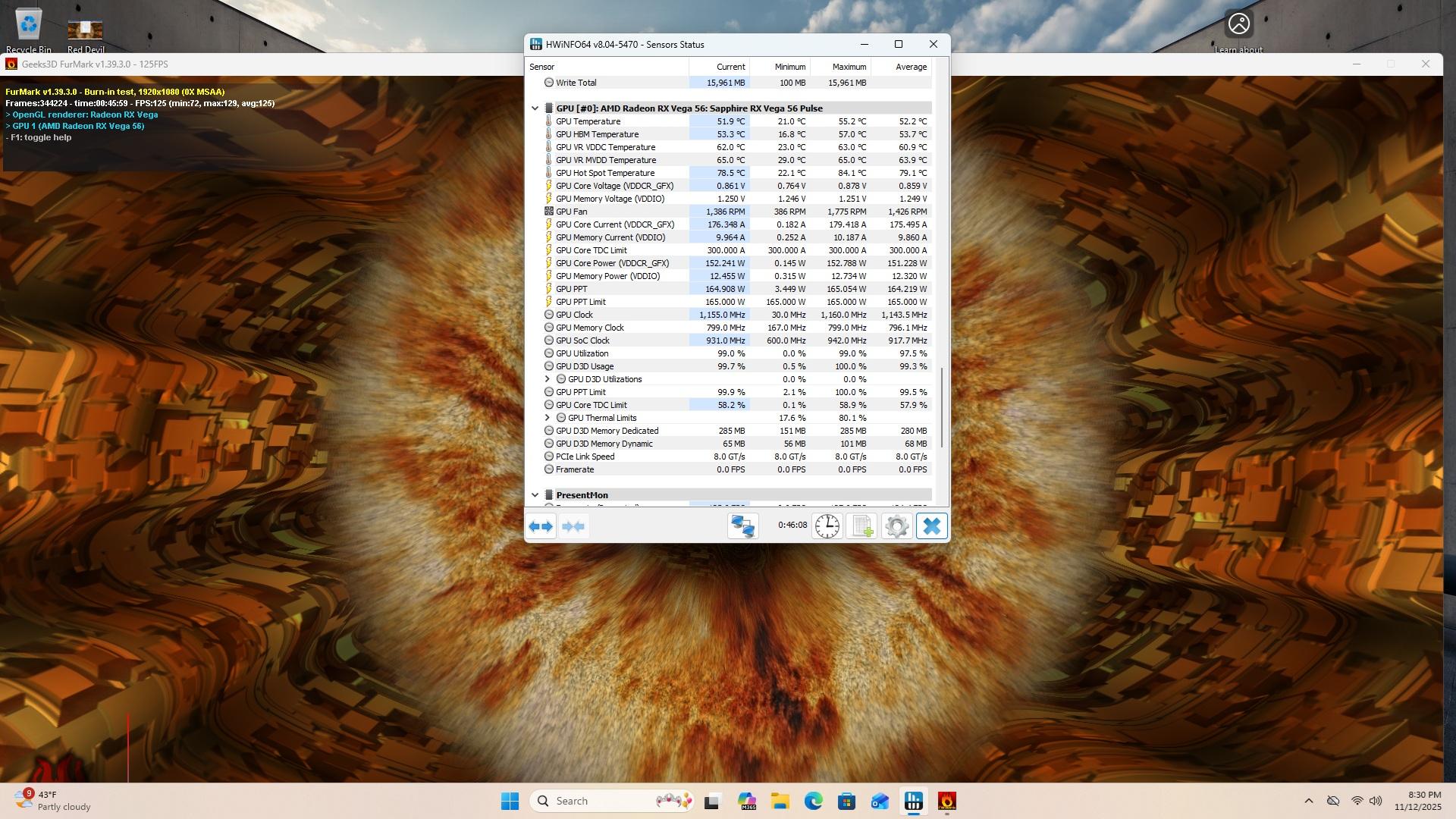Launch Microsoft Edge from the taskbar
Image resolution: width=1456 pixels, height=819 pixels.
[814, 801]
